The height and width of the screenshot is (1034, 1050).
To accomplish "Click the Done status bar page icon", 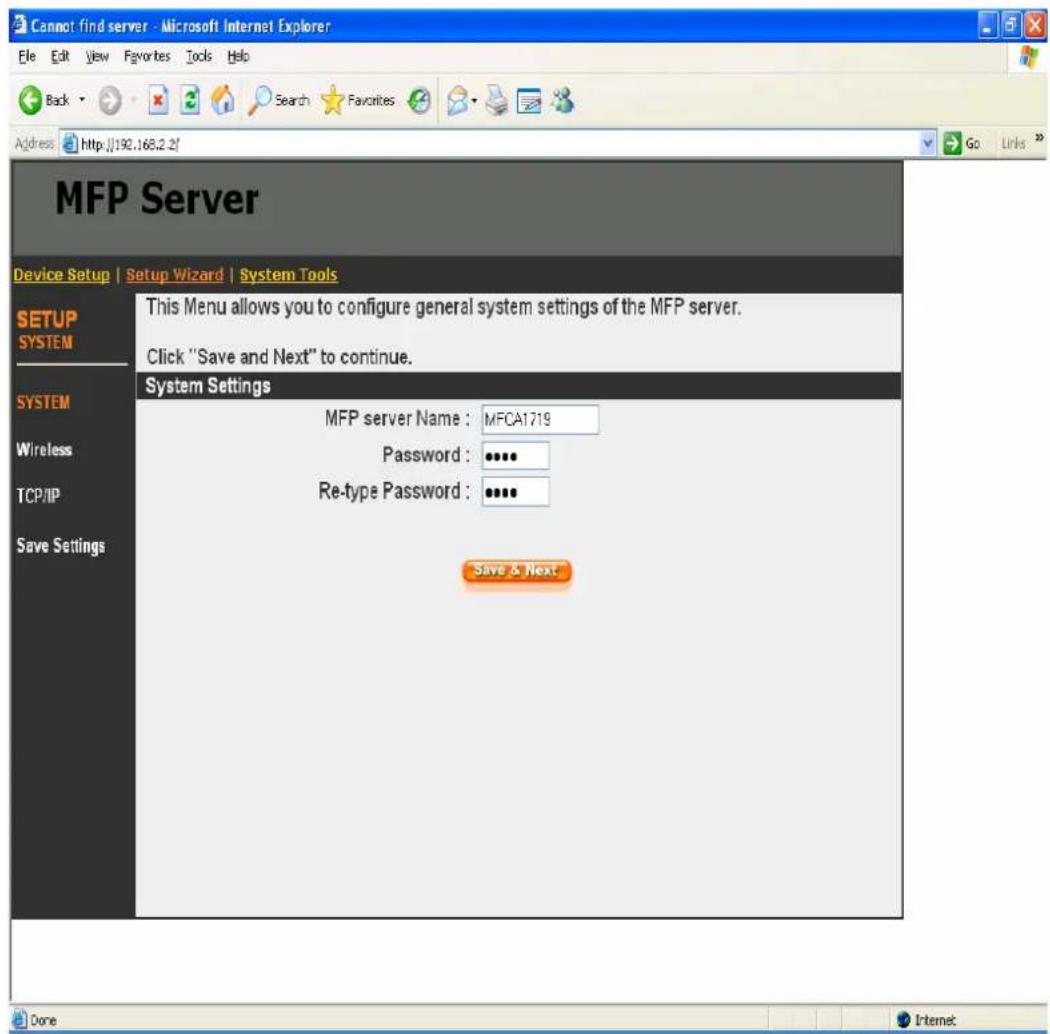I will click(19, 1019).
